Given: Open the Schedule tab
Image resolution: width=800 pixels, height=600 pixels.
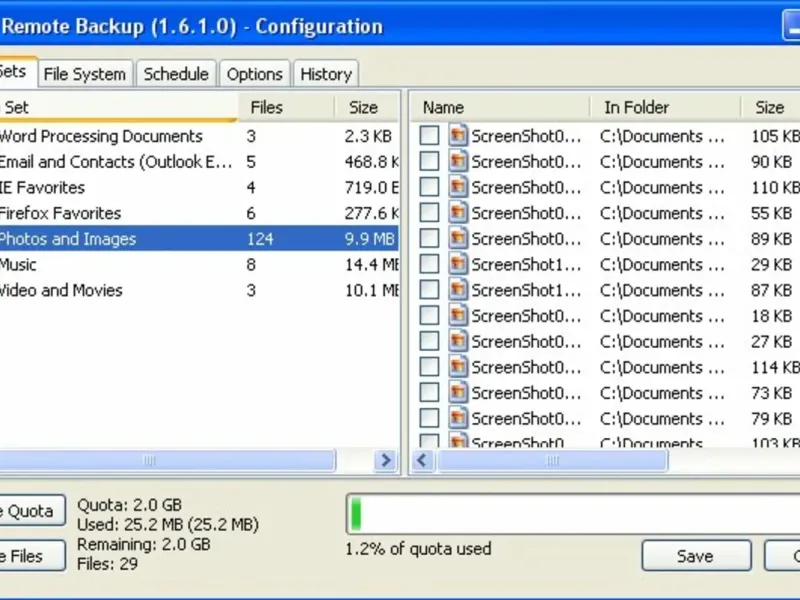Looking at the screenshot, I should point(176,74).
